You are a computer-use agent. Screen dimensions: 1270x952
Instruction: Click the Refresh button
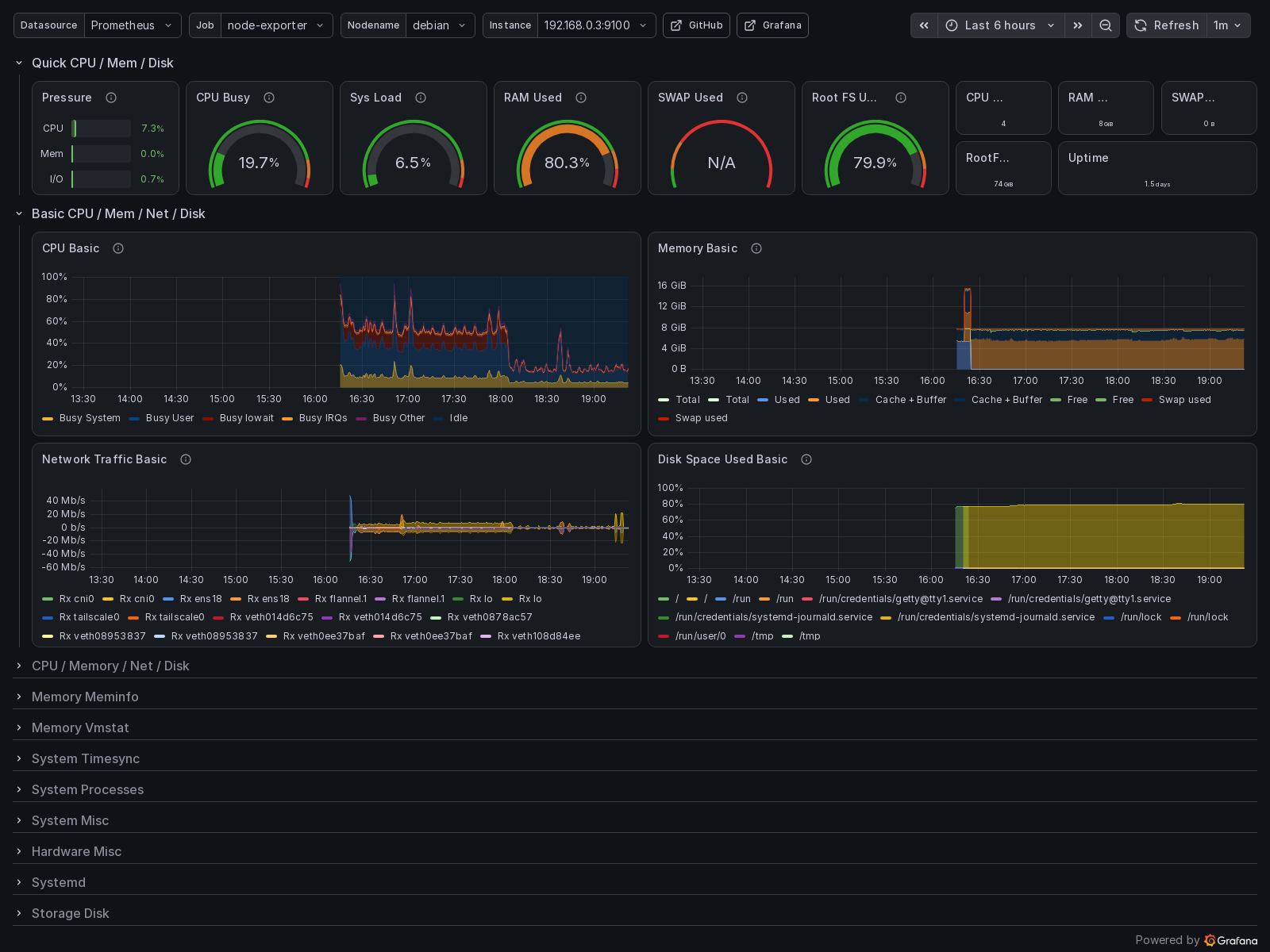(1167, 25)
